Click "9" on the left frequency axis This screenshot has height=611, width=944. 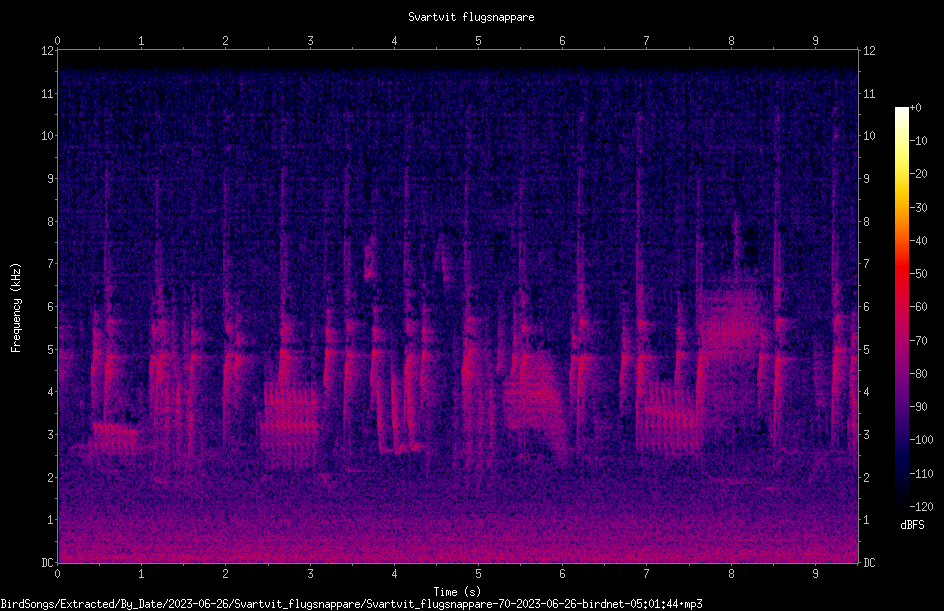click(50, 179)
